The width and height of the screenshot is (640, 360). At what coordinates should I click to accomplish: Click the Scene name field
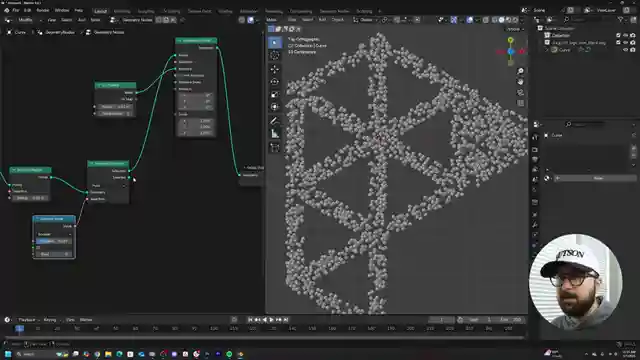[548, 10]
